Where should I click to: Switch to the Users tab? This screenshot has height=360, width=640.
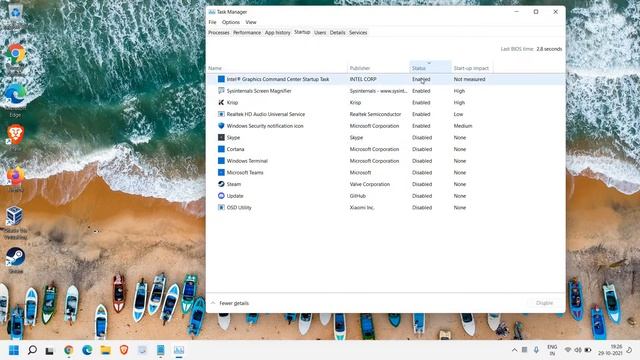pos(320,33)
